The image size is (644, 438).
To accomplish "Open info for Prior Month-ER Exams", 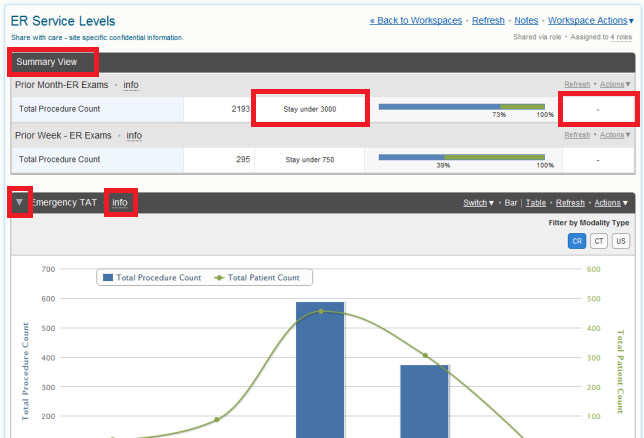I will tap(131, 85).
